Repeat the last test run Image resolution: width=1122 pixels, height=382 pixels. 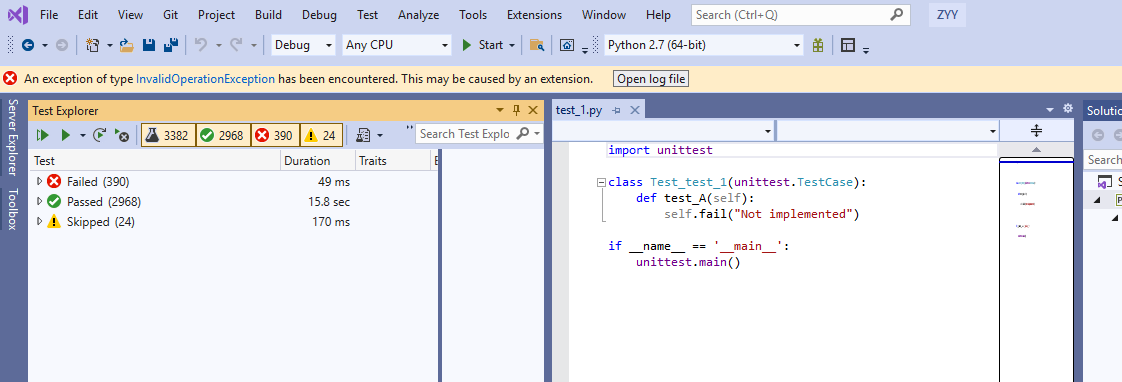pos(100,134)
